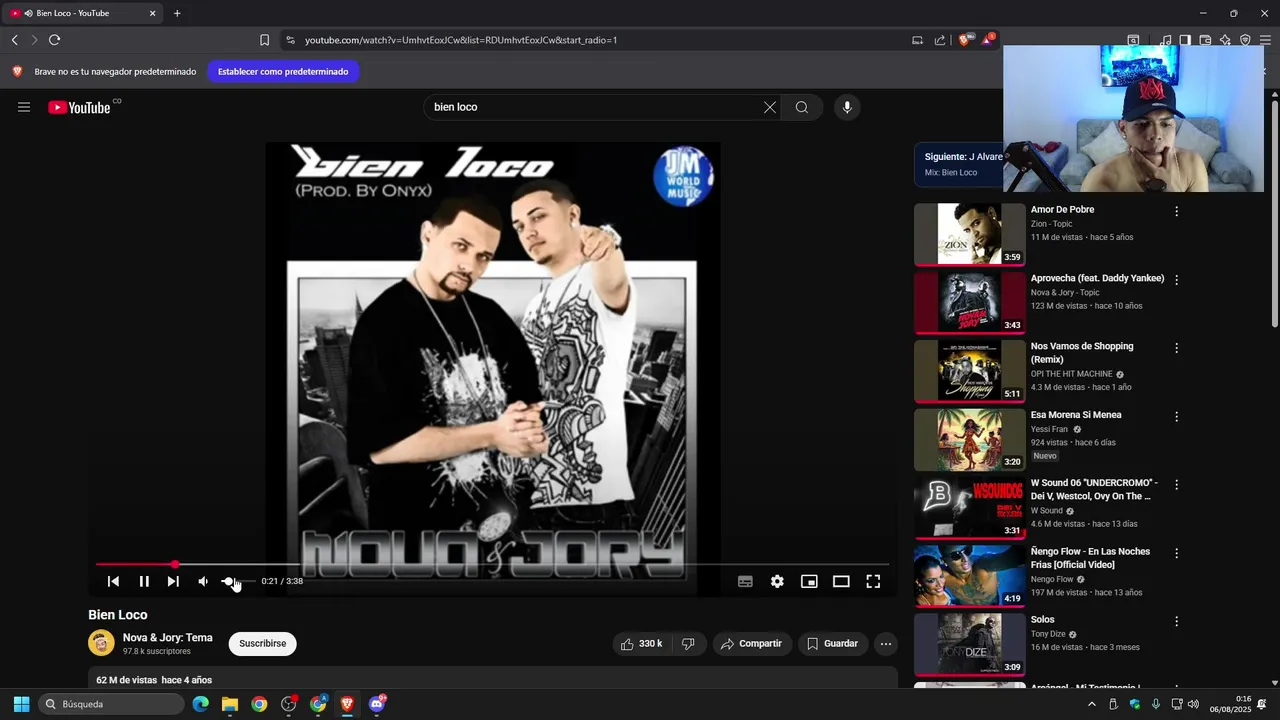Viewport: 1280px width, 720px height.
Task: Enter fullscreen mode
Action: coord(873,581)
